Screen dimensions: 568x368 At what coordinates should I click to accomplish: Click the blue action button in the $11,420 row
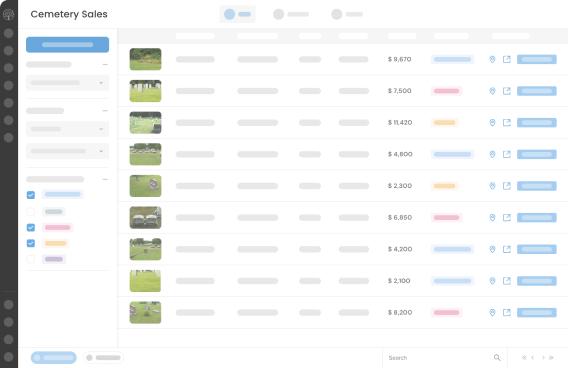pos(536,122)
